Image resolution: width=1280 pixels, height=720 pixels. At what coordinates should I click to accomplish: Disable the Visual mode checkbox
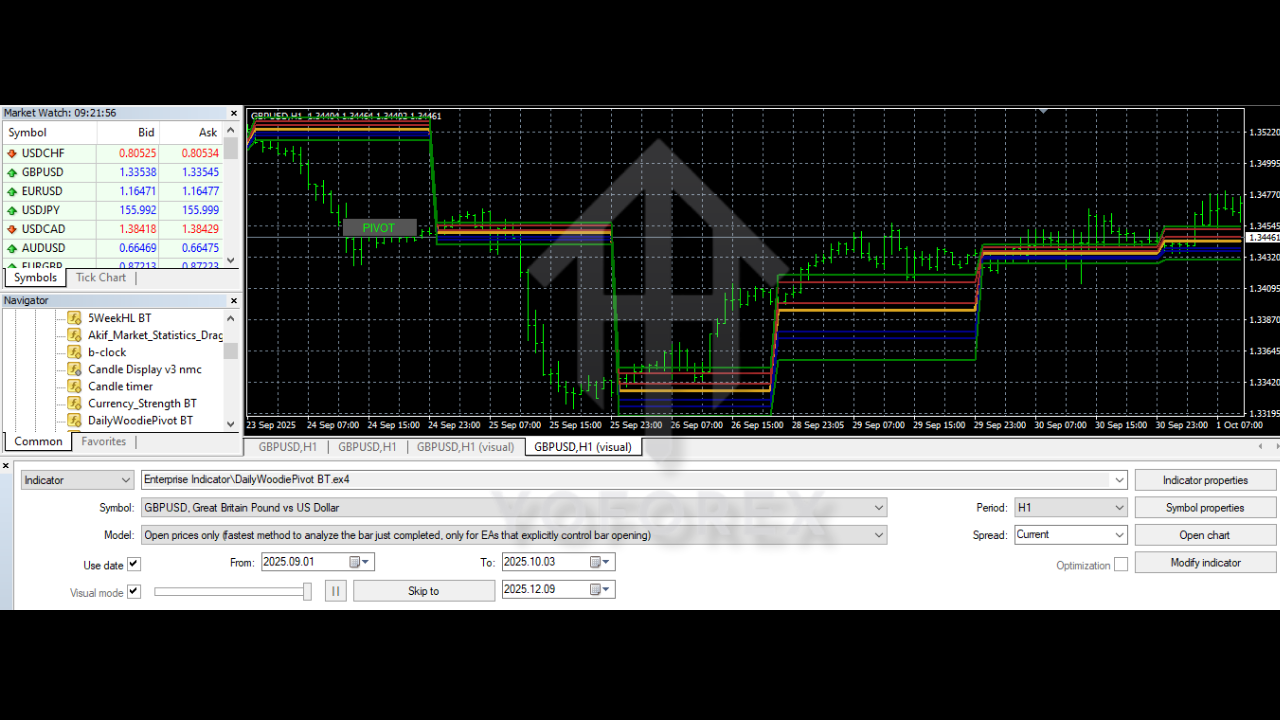pos(135,591)
